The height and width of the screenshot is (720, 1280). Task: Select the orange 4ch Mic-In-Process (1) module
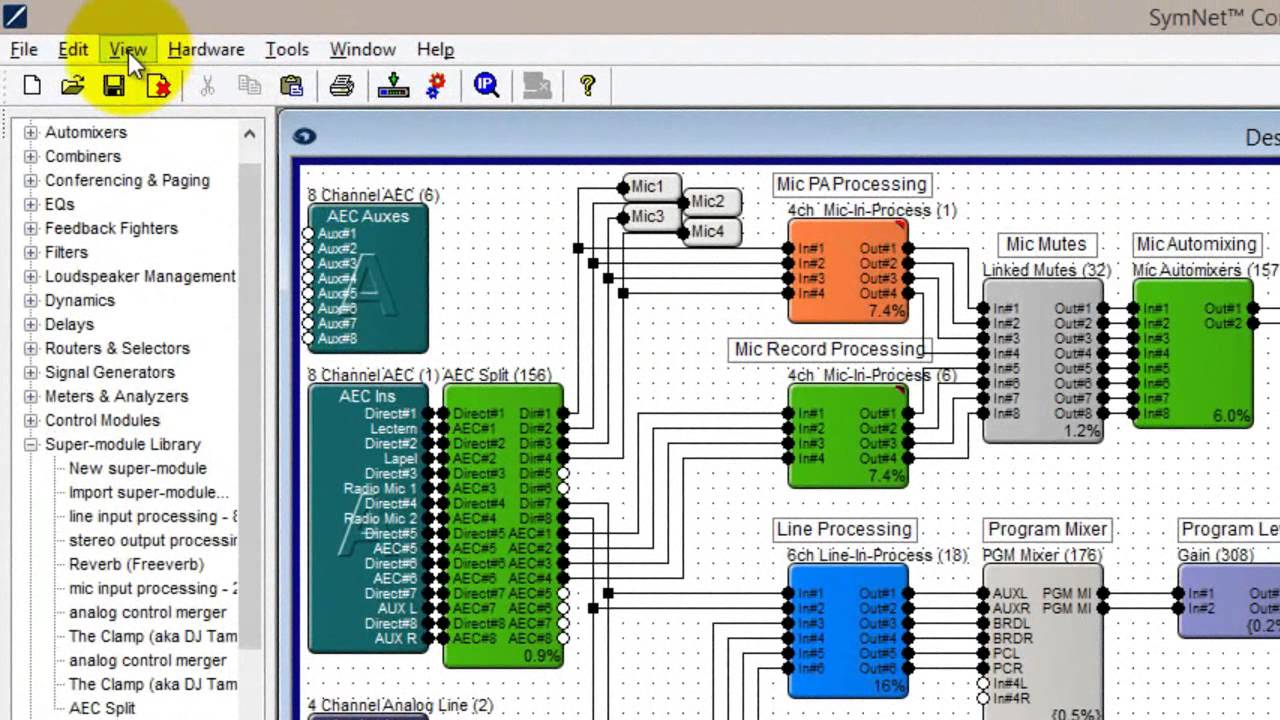(x=848, y=271)
